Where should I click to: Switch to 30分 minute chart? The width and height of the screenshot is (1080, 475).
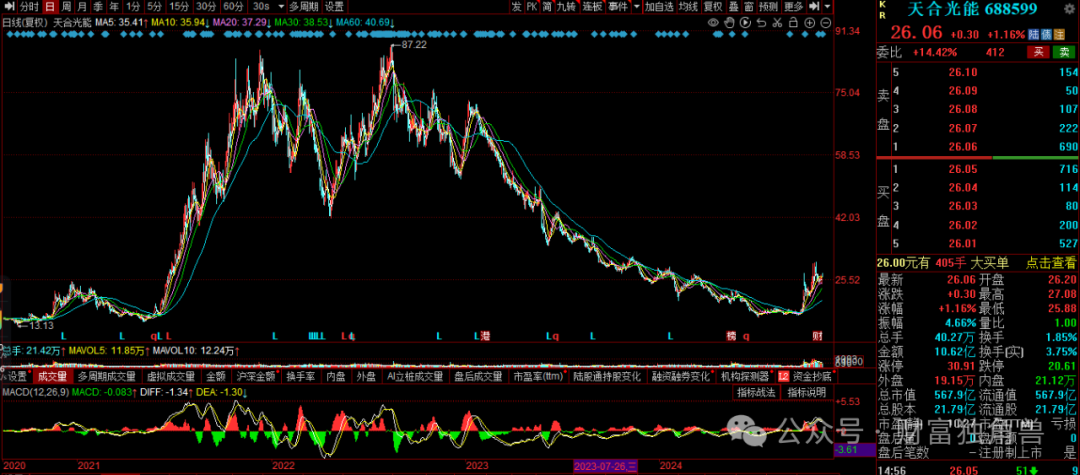click(206, 6)
